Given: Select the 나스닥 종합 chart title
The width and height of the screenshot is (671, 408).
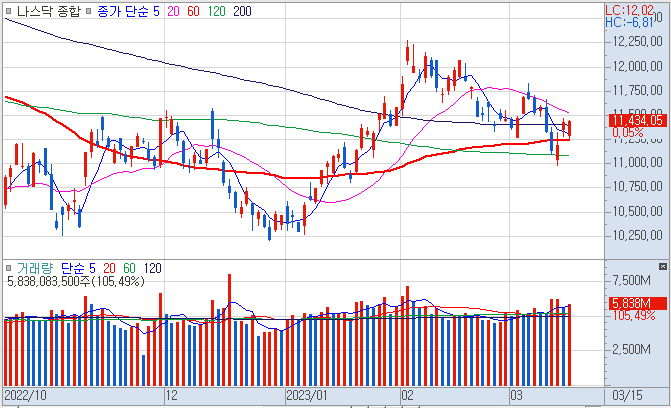Looking at the screenshot, I should point(48,11).
